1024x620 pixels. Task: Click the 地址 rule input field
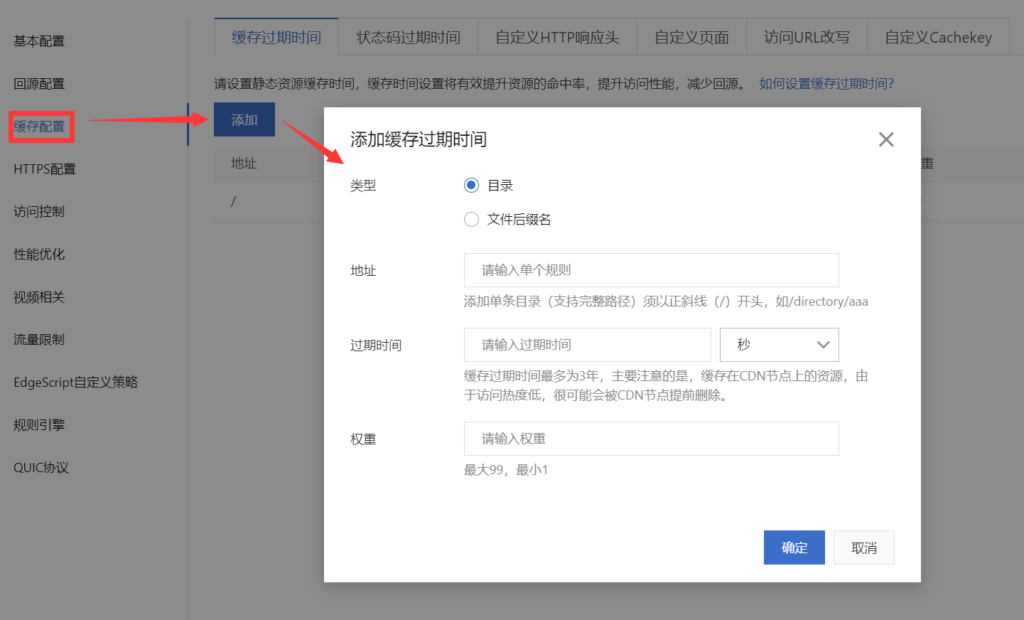[651, 270]
